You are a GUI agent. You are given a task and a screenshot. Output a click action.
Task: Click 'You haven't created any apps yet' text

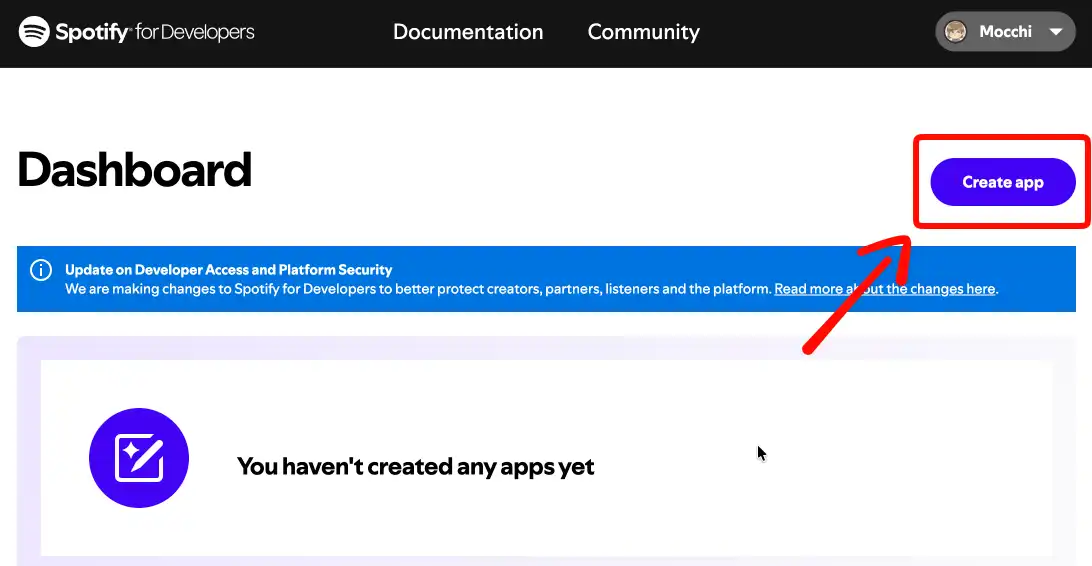coord(416,466)
